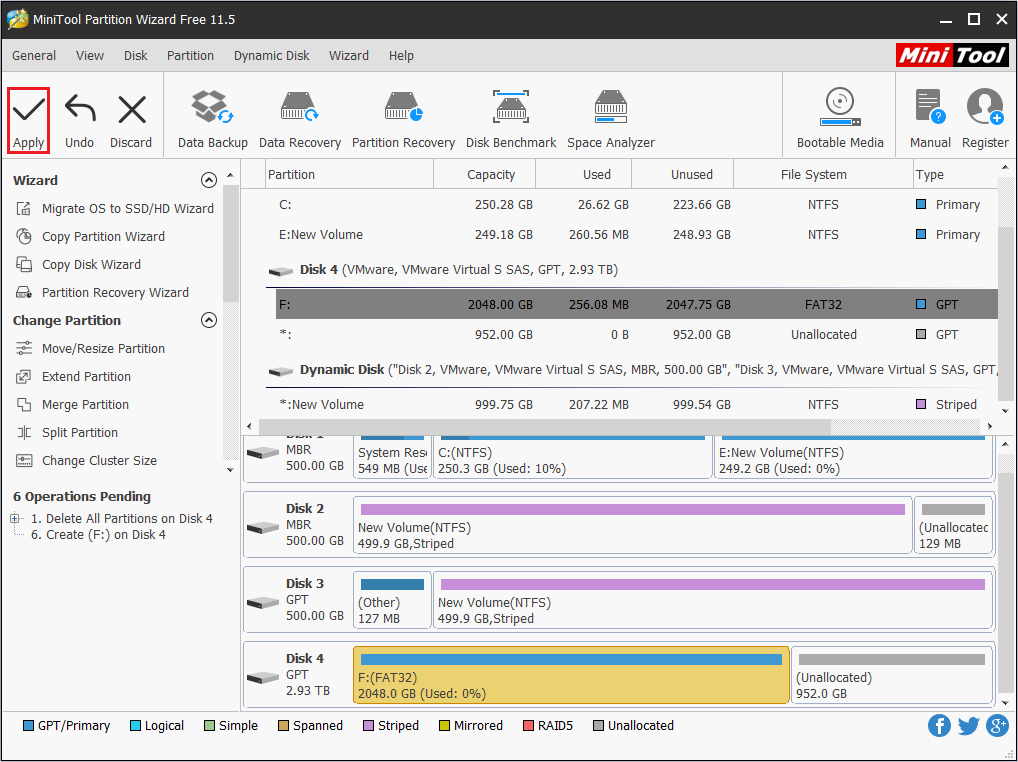Open the Disk menu
Image resolution: width=1018 pixels, height=762 pixels.
[136, 56]
